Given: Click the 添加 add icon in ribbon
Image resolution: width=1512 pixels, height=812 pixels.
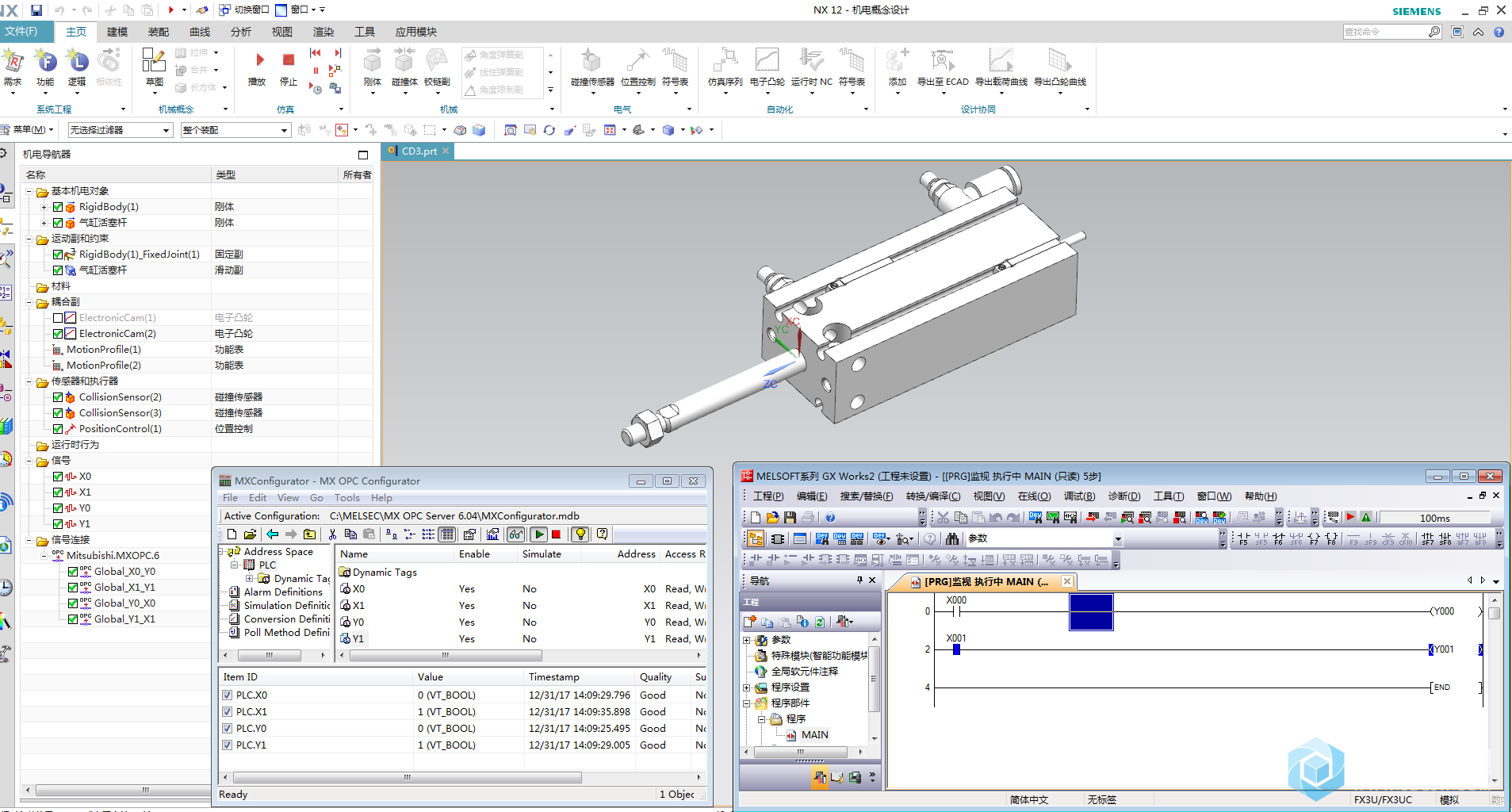Looking at the screenshot, I should pos(897,60).
